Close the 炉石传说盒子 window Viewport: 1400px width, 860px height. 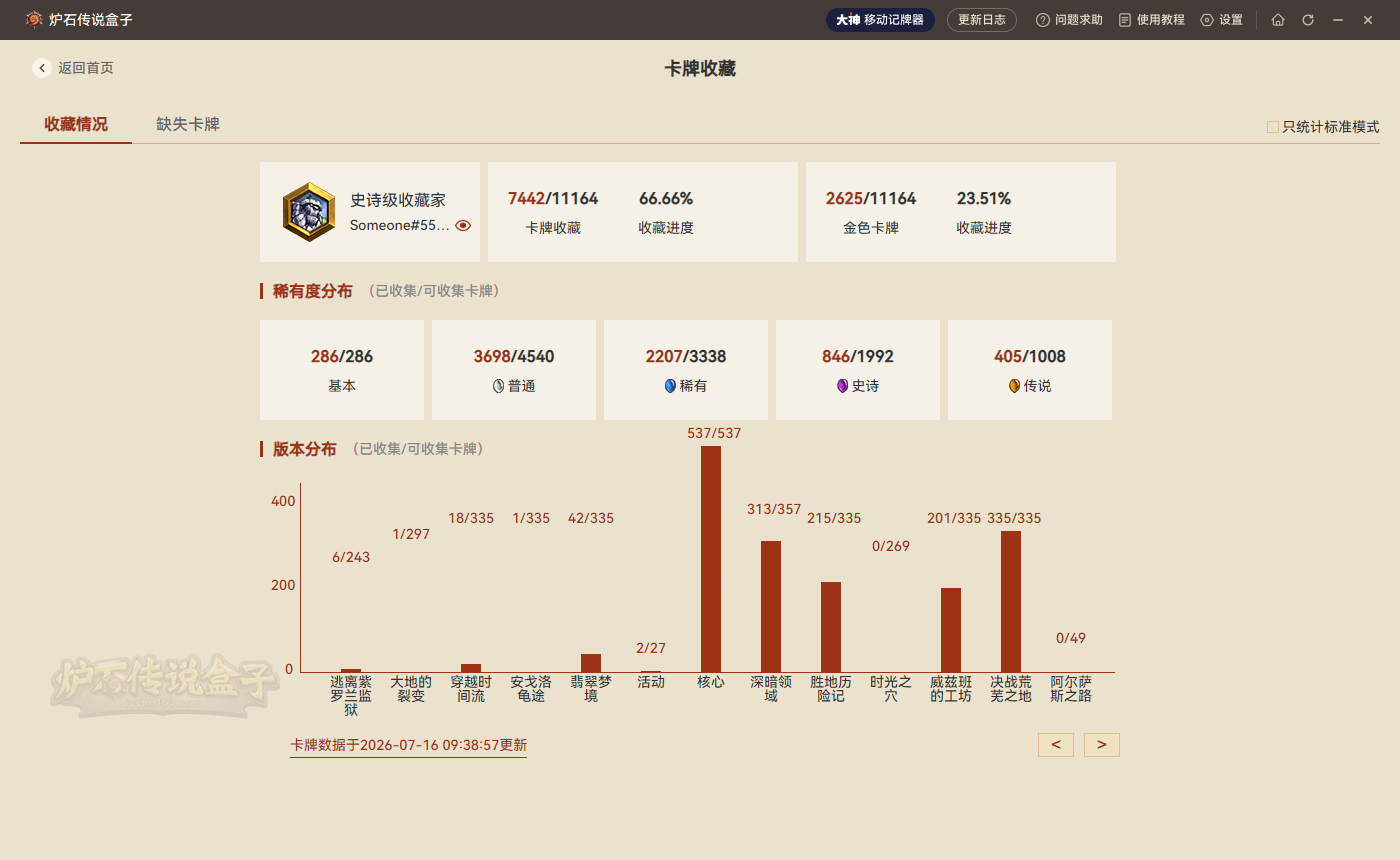pos(1368,20)
